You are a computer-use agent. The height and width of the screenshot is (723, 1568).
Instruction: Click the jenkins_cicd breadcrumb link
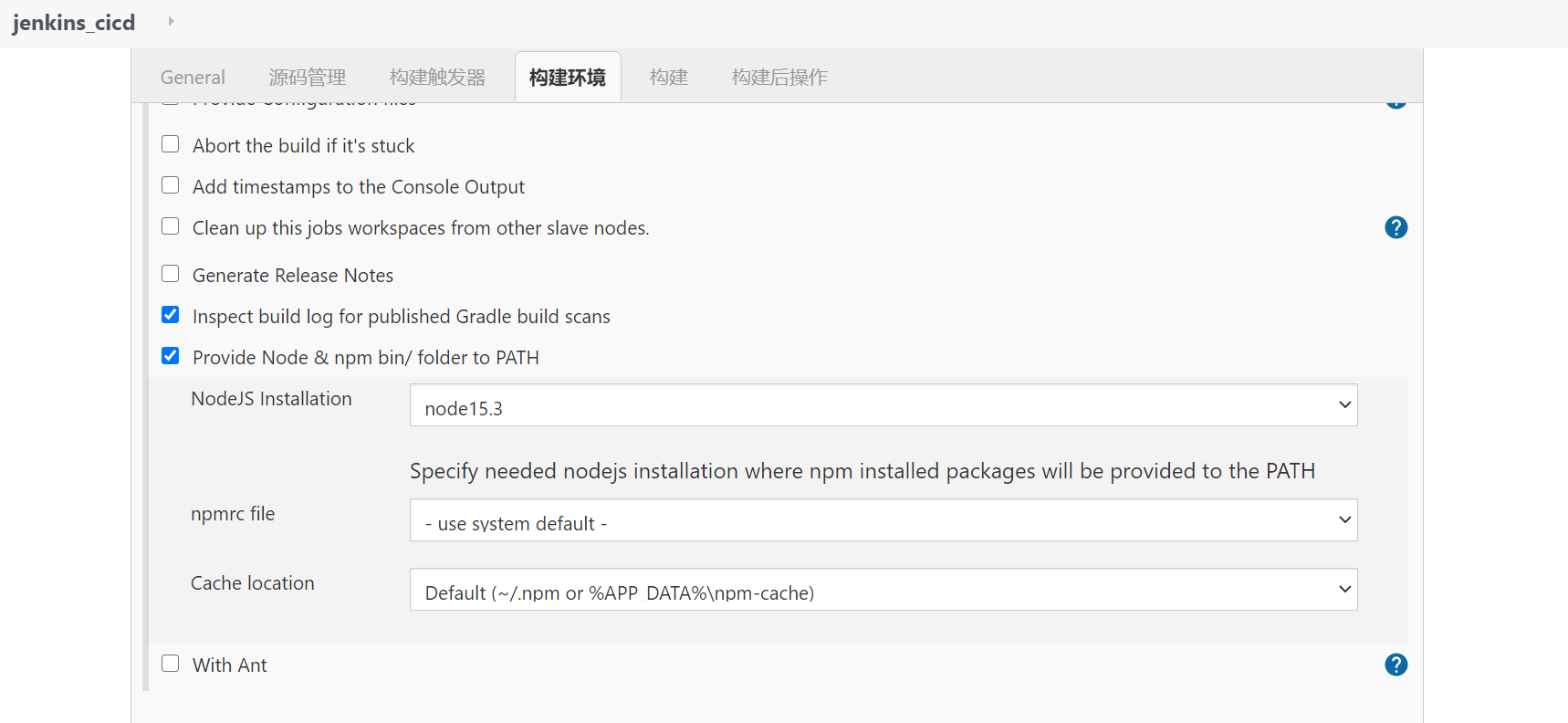pyautogui.click(x=74, y=22)
